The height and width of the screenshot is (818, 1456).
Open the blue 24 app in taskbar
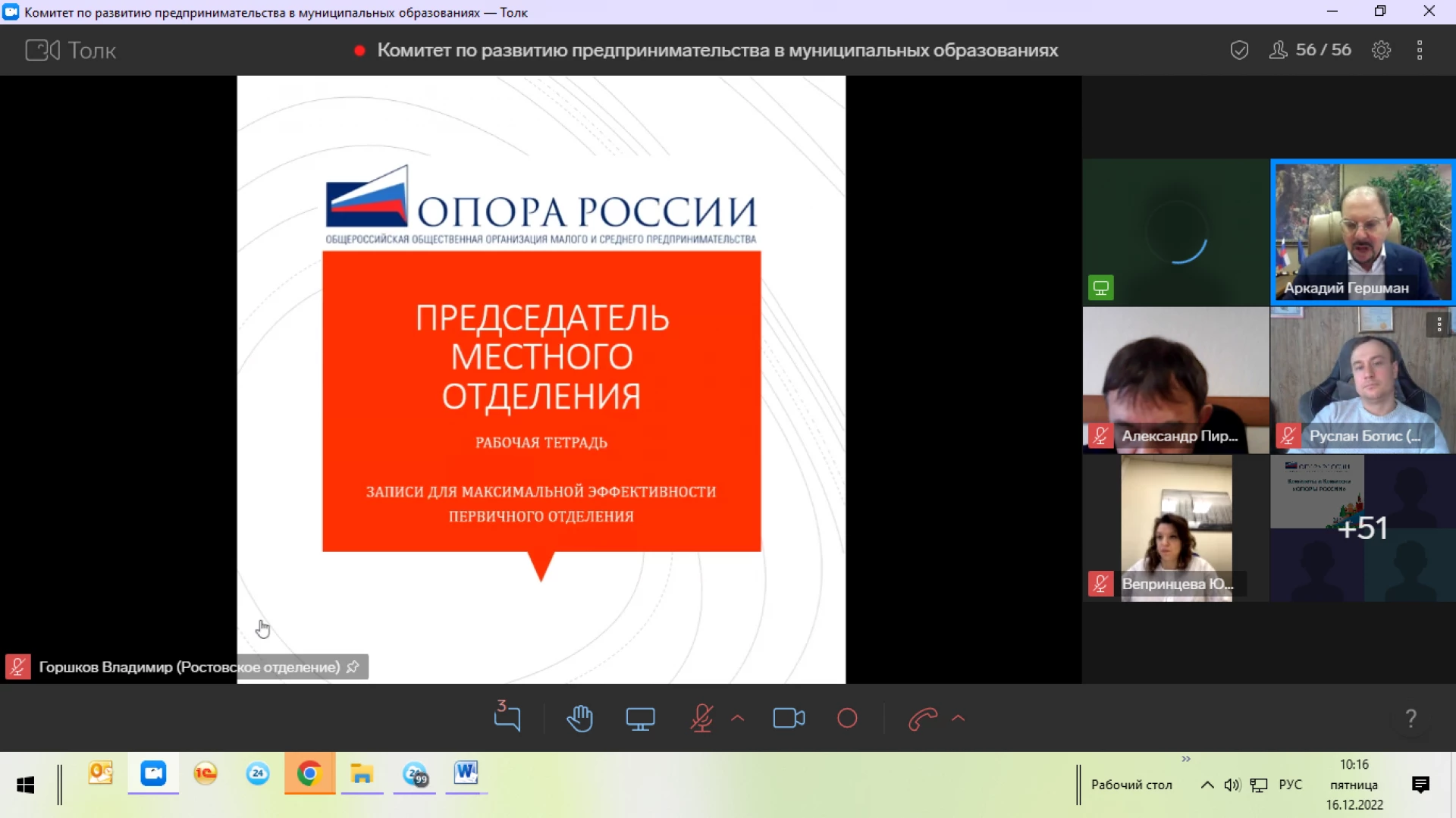[x=258, y=773]
